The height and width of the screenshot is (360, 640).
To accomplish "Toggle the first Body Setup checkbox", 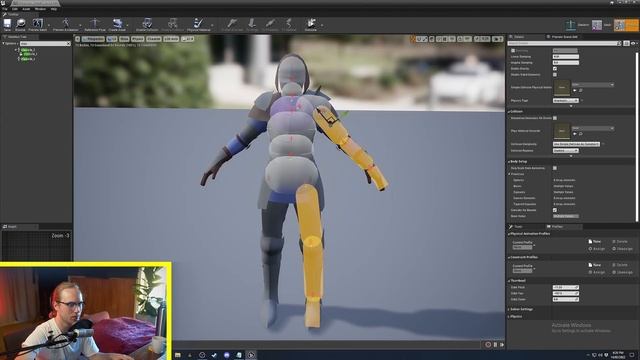I will pos(555,168).
